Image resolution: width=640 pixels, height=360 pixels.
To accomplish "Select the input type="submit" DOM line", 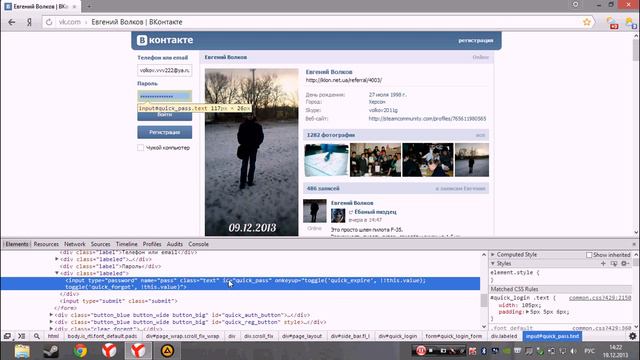I will point(118,301).
